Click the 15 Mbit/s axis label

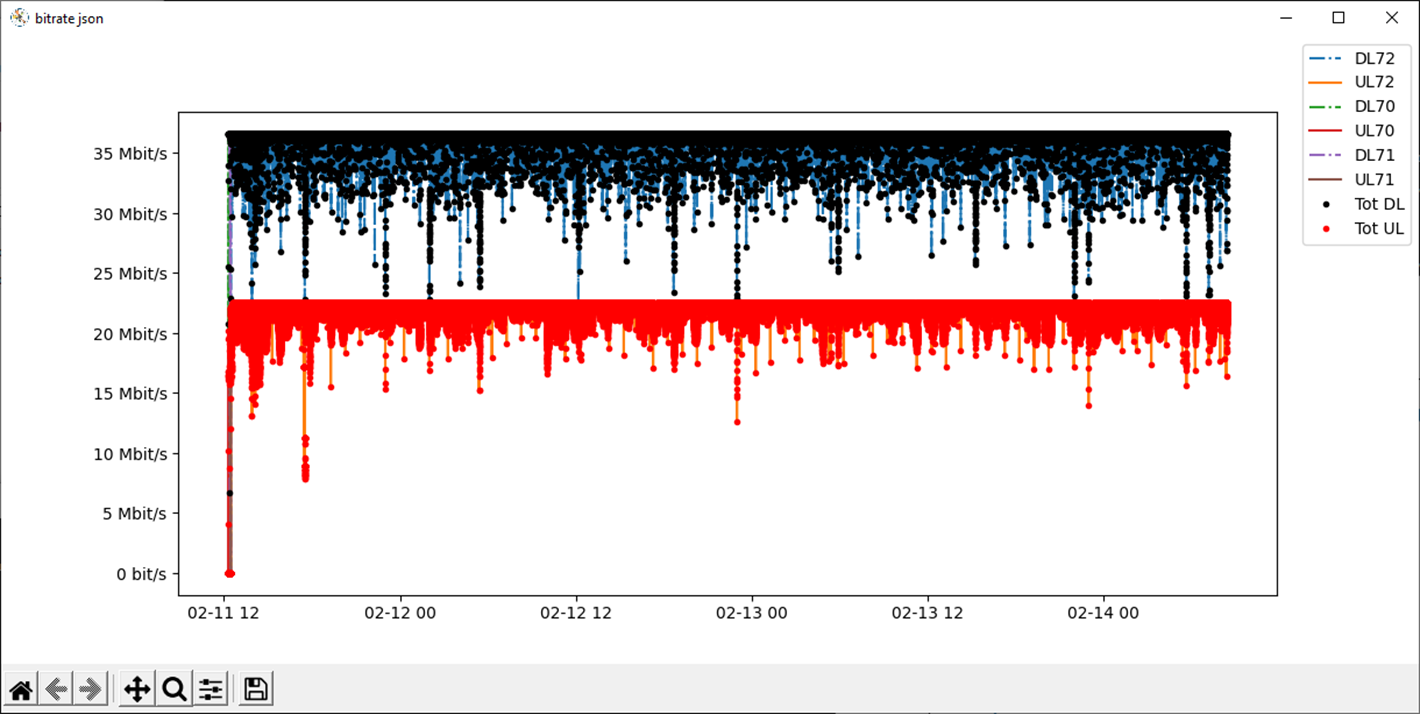pyautogui.click(x=130, y=394)
